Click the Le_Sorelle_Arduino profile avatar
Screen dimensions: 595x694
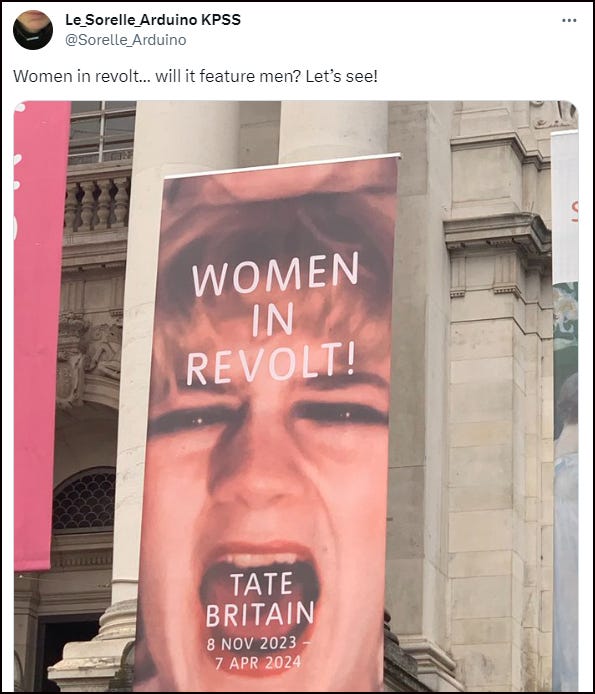pos(33,30)
